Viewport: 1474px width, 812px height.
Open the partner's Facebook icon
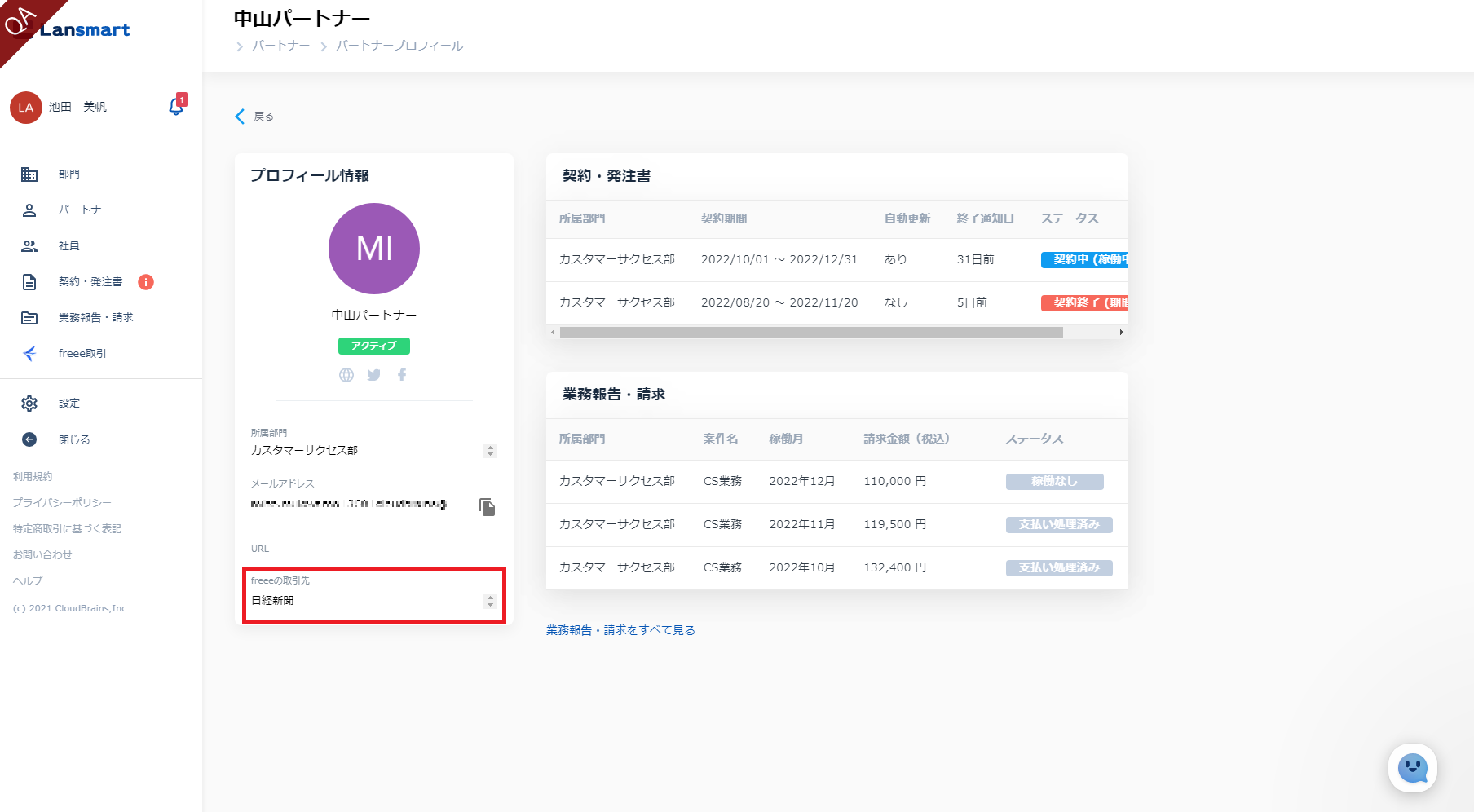coord(402,375)
